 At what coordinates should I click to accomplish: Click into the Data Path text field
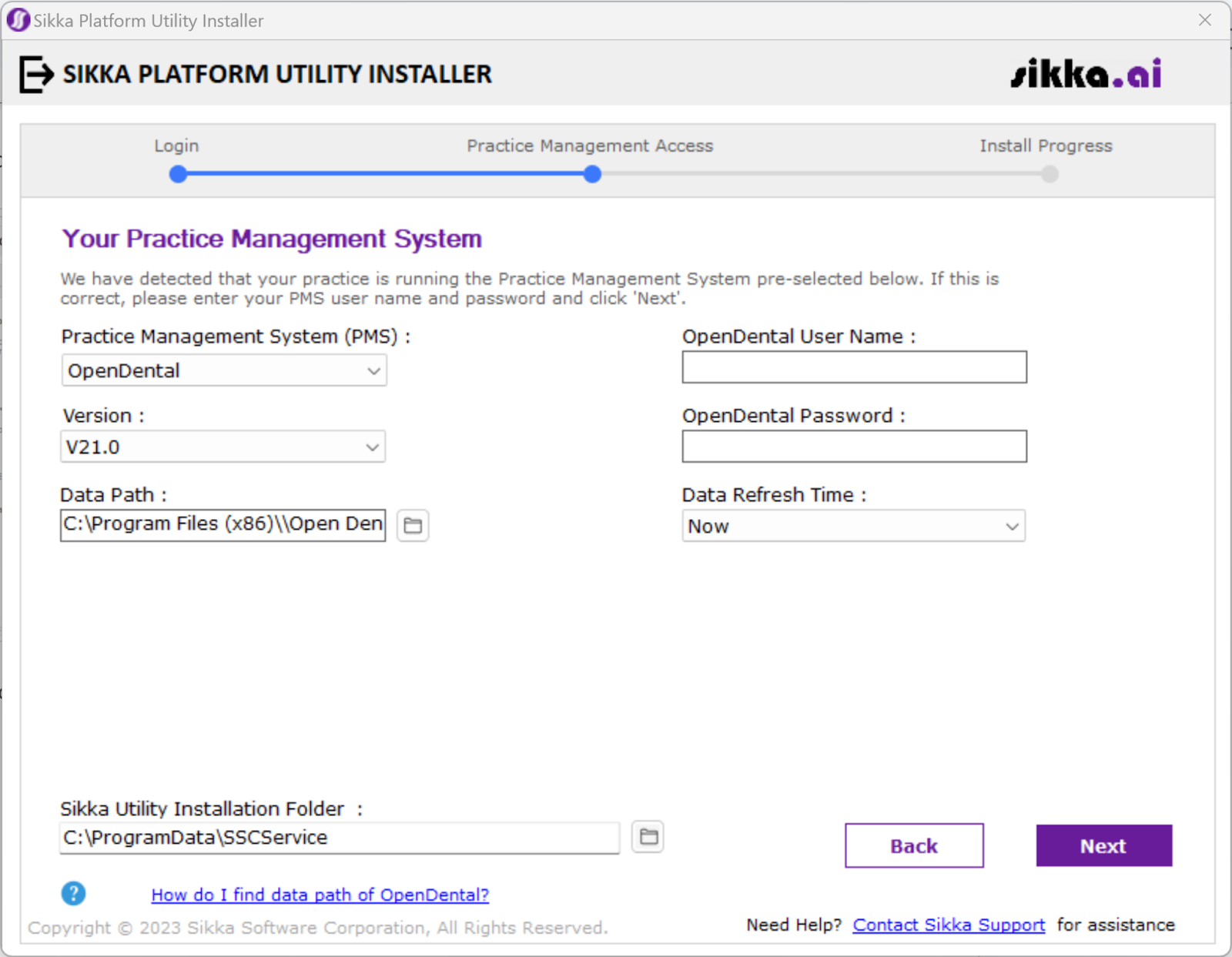[223, 525]
